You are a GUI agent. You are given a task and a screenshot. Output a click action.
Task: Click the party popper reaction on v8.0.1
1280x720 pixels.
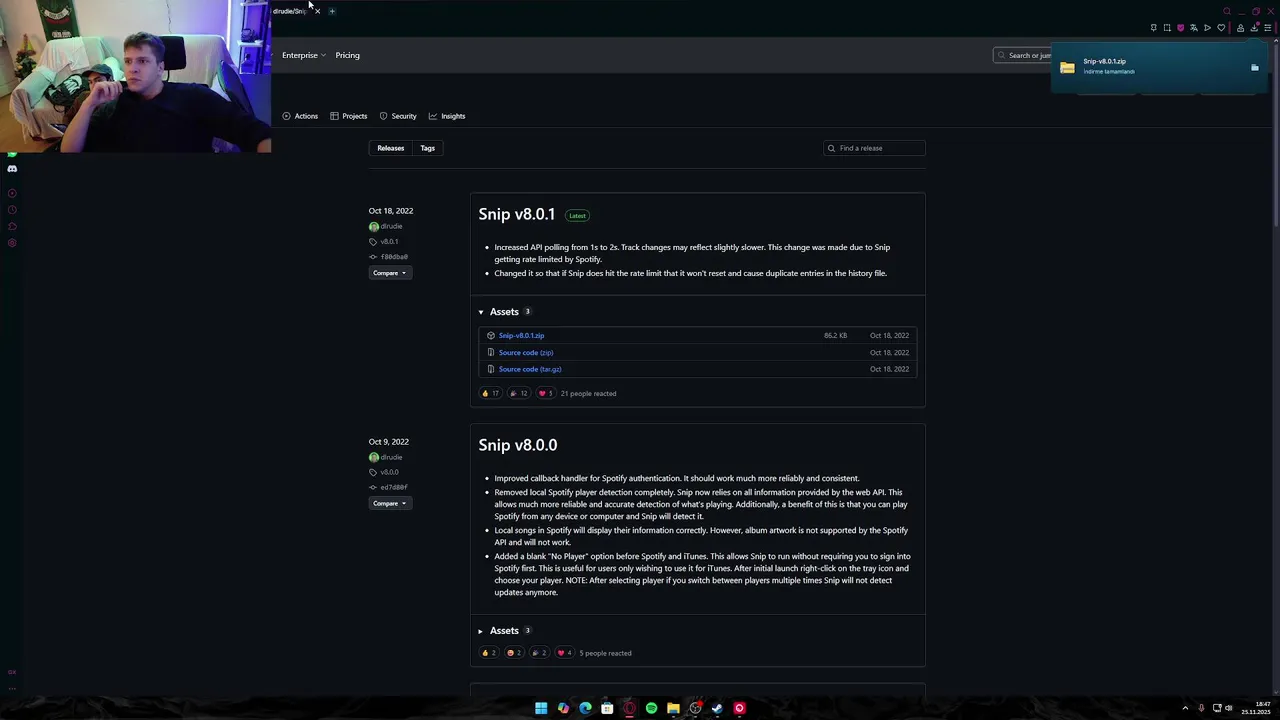tap(518, 393)
